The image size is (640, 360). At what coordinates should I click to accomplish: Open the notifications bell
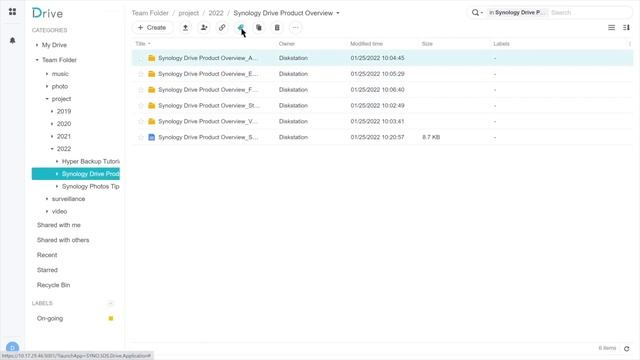pos(13,40)
